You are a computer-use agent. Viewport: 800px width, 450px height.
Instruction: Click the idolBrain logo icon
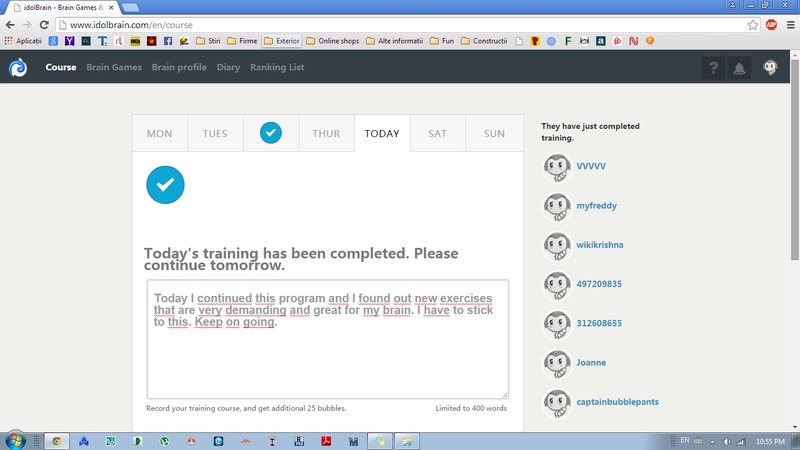coord(18,68)
